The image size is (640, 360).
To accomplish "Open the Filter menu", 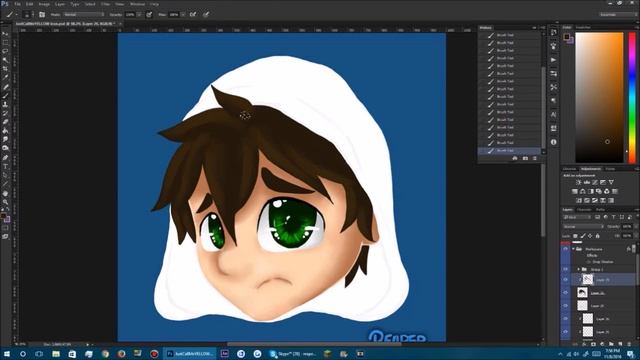I will pos(105,4).
